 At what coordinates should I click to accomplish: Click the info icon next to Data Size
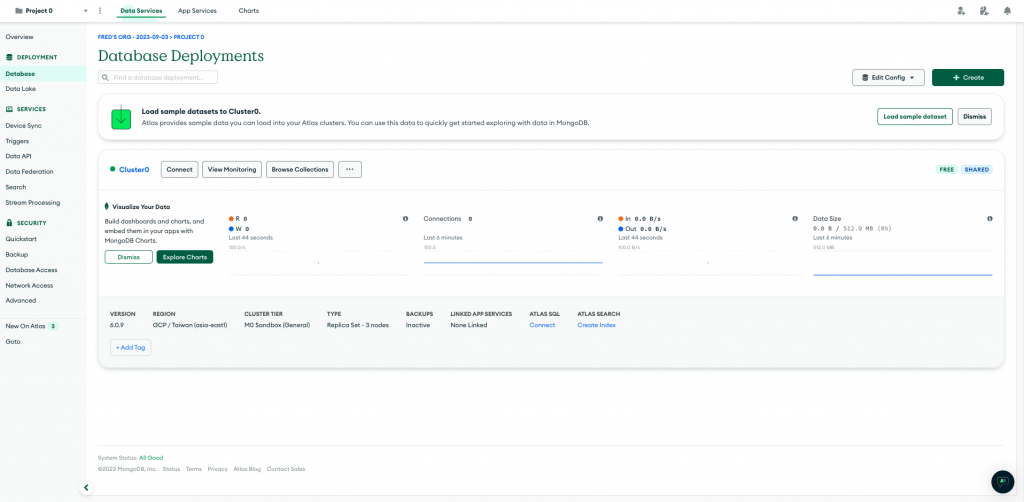pyautogui.click(x=990, y=219)
